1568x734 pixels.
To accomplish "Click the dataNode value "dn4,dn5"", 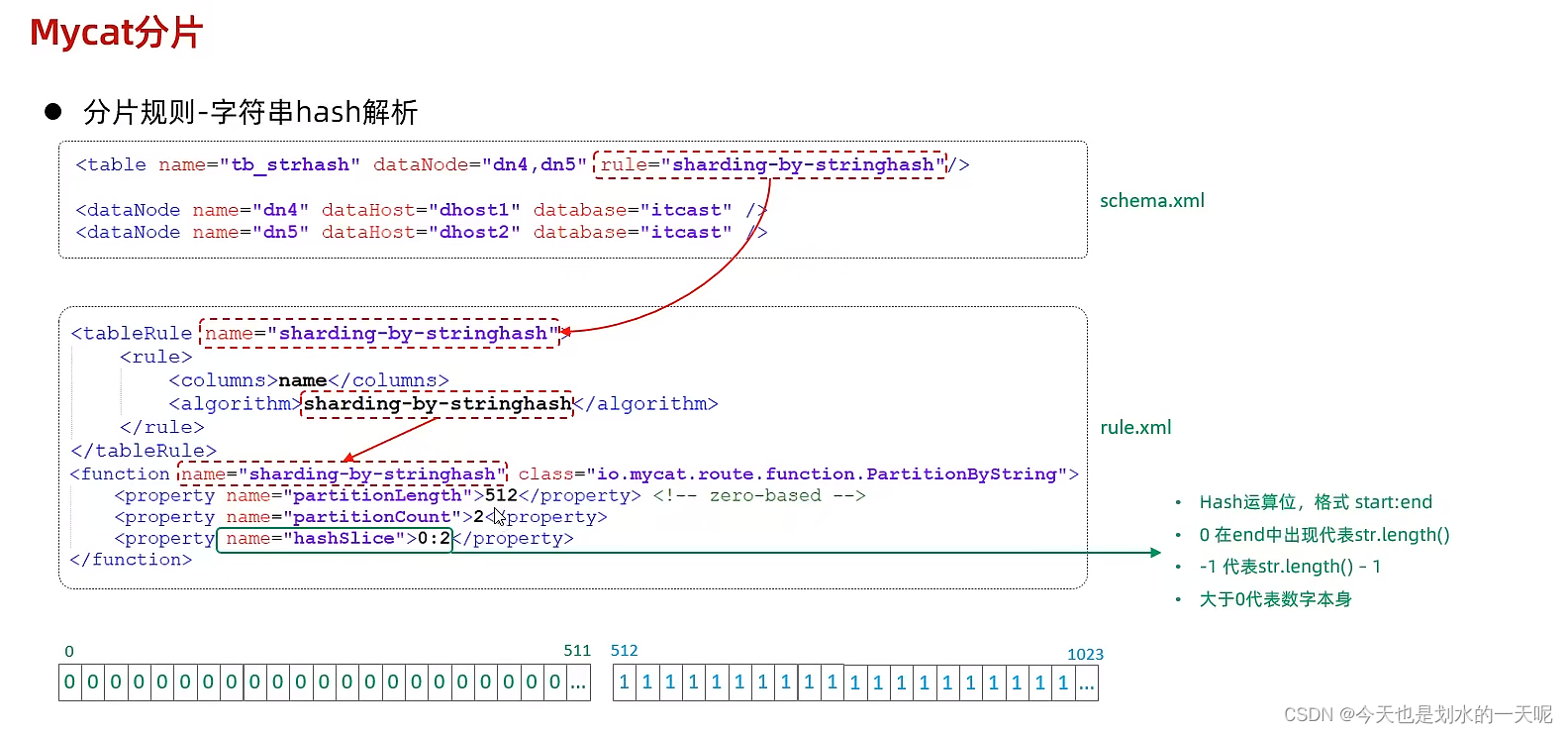I will coord(535,164).
